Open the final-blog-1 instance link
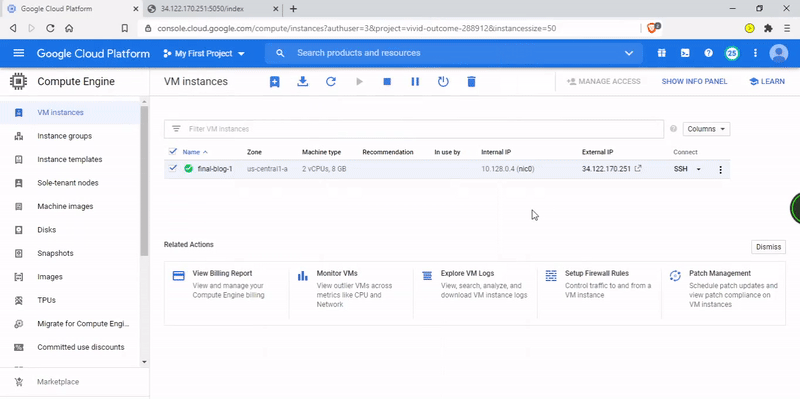The width and height of the screenshot is (800, 399). click(x=215, y=169)
